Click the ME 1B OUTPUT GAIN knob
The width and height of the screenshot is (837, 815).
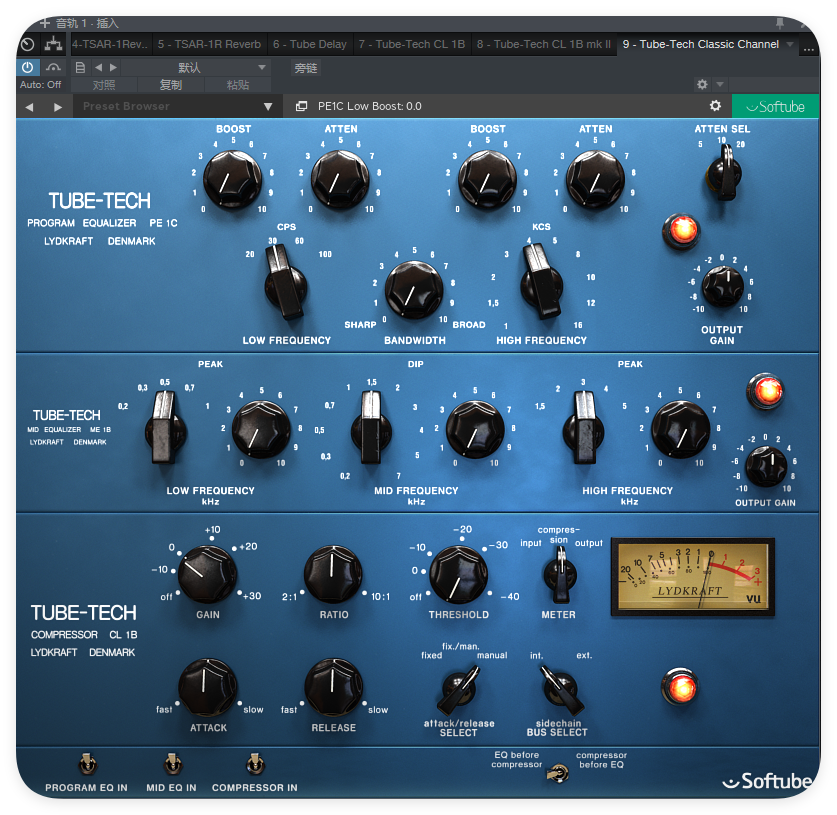766,466
